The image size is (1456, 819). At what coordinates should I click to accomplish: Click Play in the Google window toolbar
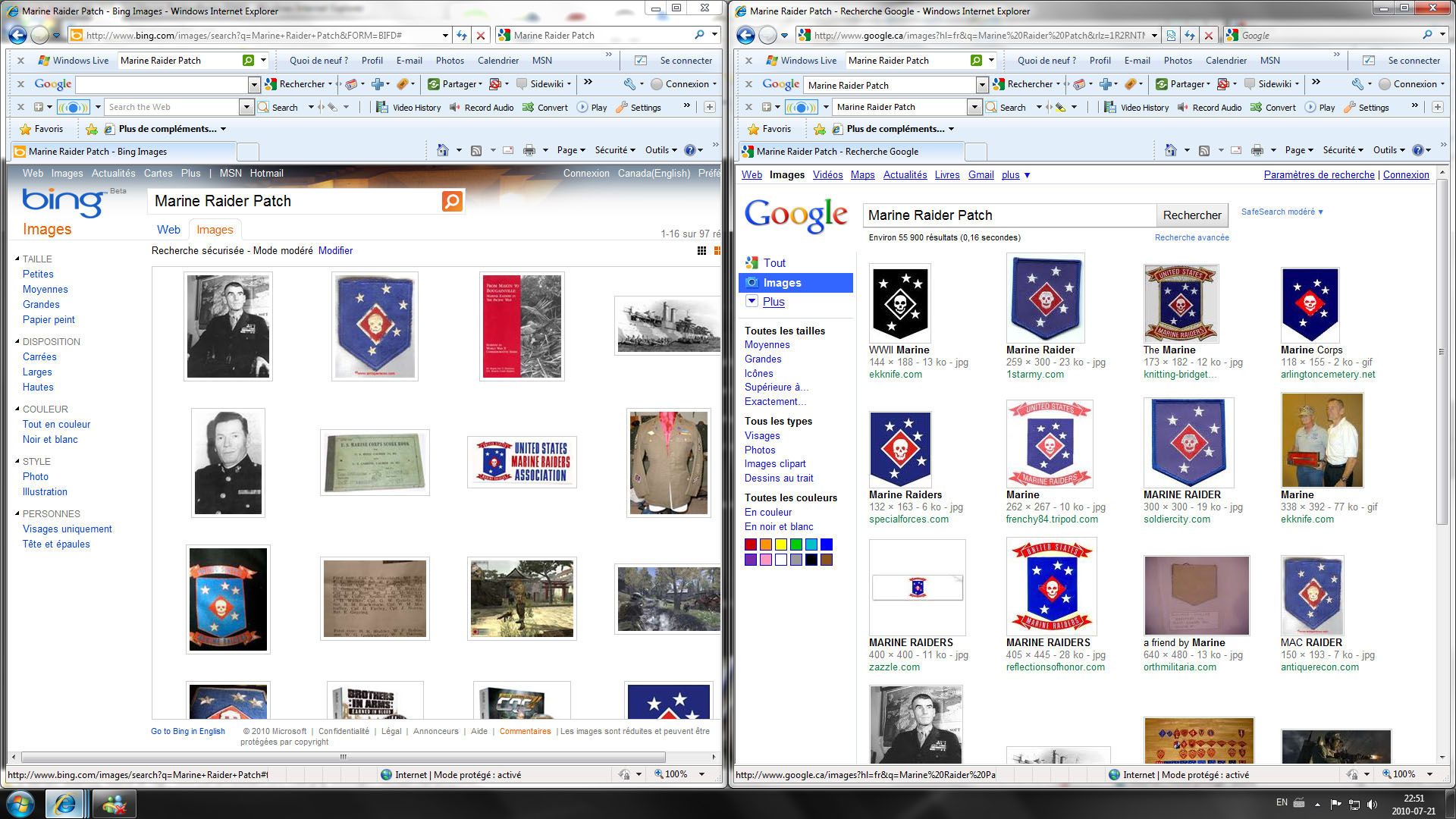coord(1319,108)
